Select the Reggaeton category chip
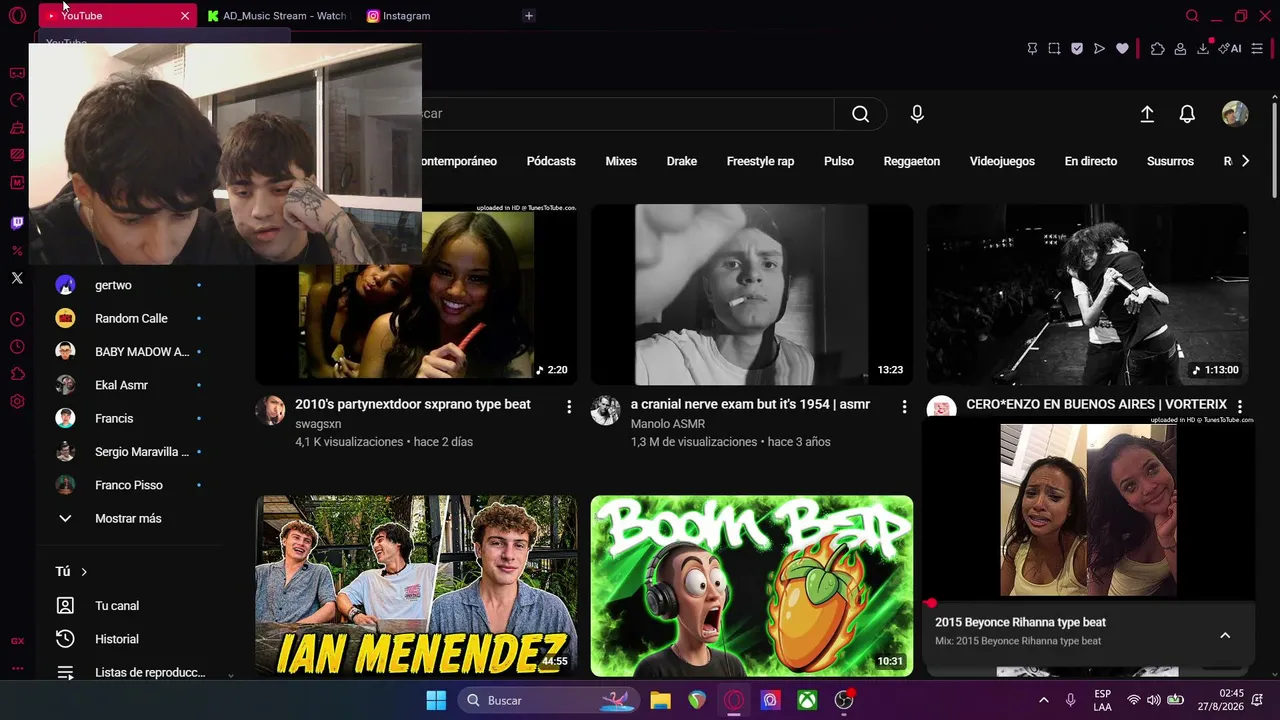 [912, 161]
